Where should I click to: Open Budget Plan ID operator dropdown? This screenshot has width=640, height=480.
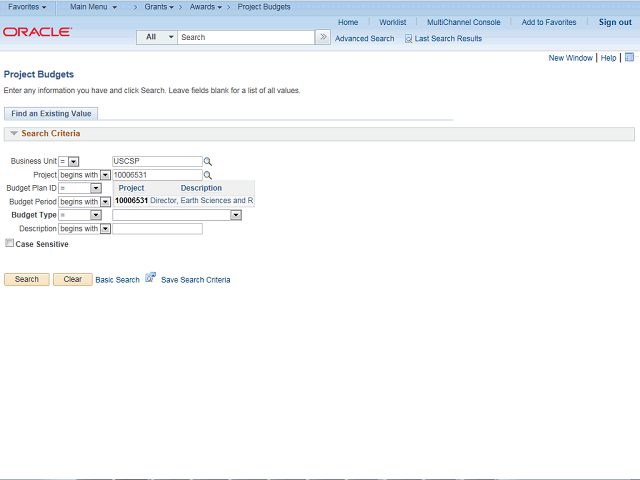(x=96, y=188)
